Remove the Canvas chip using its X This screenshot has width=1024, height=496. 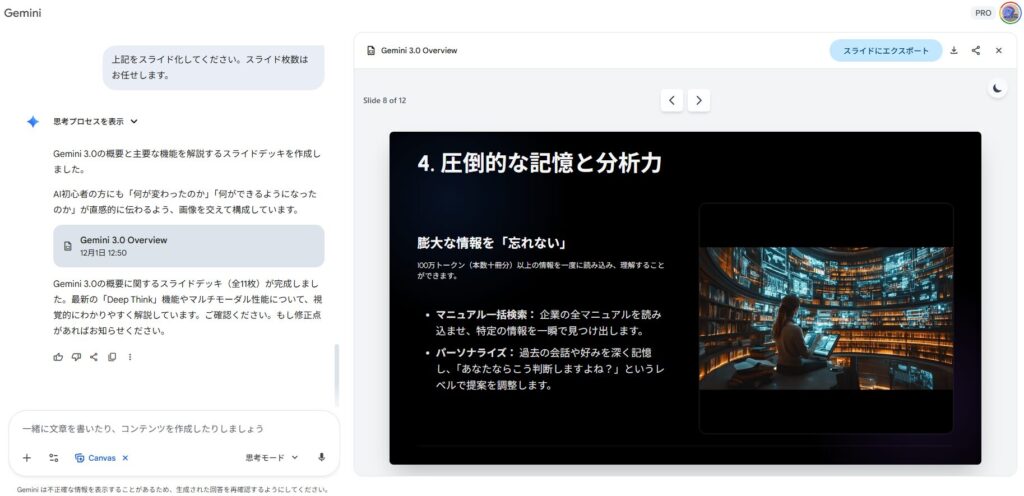[125, 458]
